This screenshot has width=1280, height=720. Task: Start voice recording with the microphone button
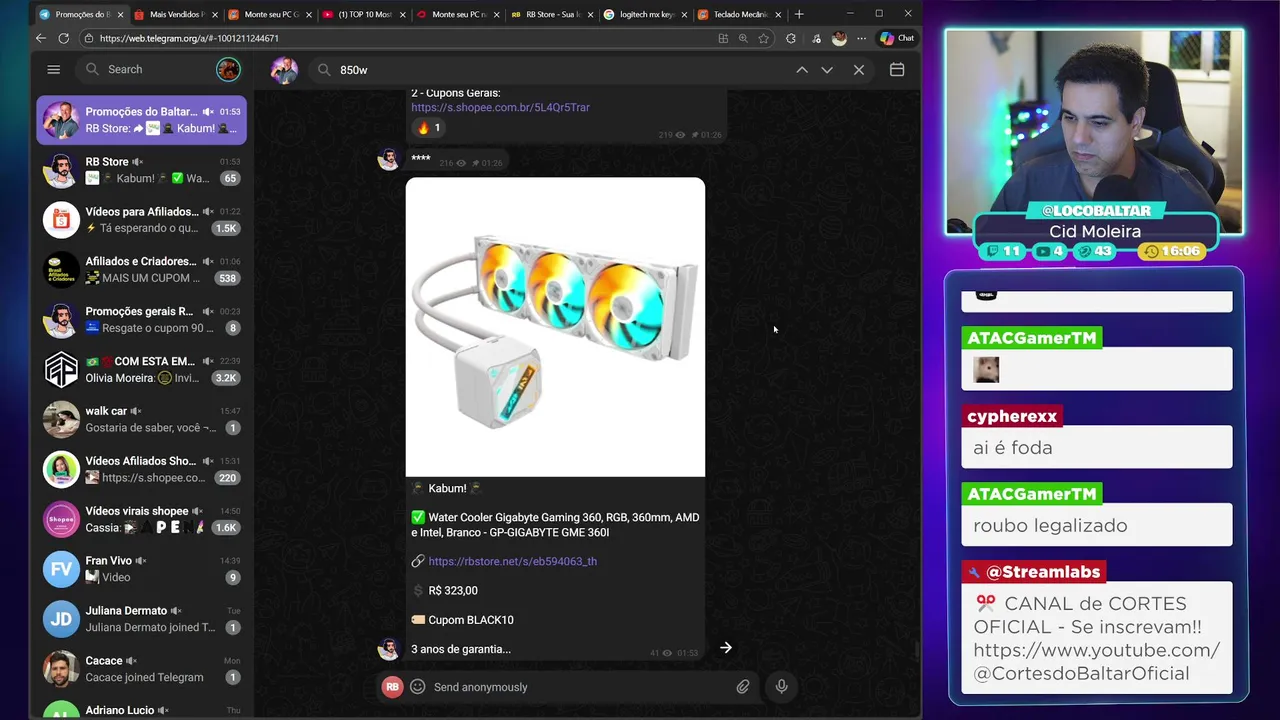781,687
